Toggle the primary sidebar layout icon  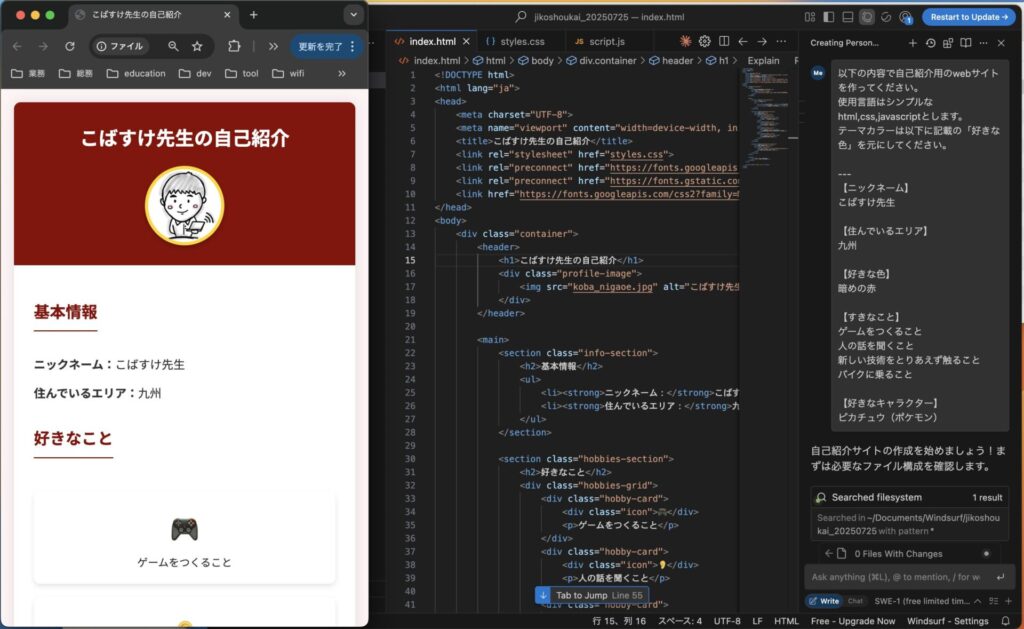pos(829,17)
